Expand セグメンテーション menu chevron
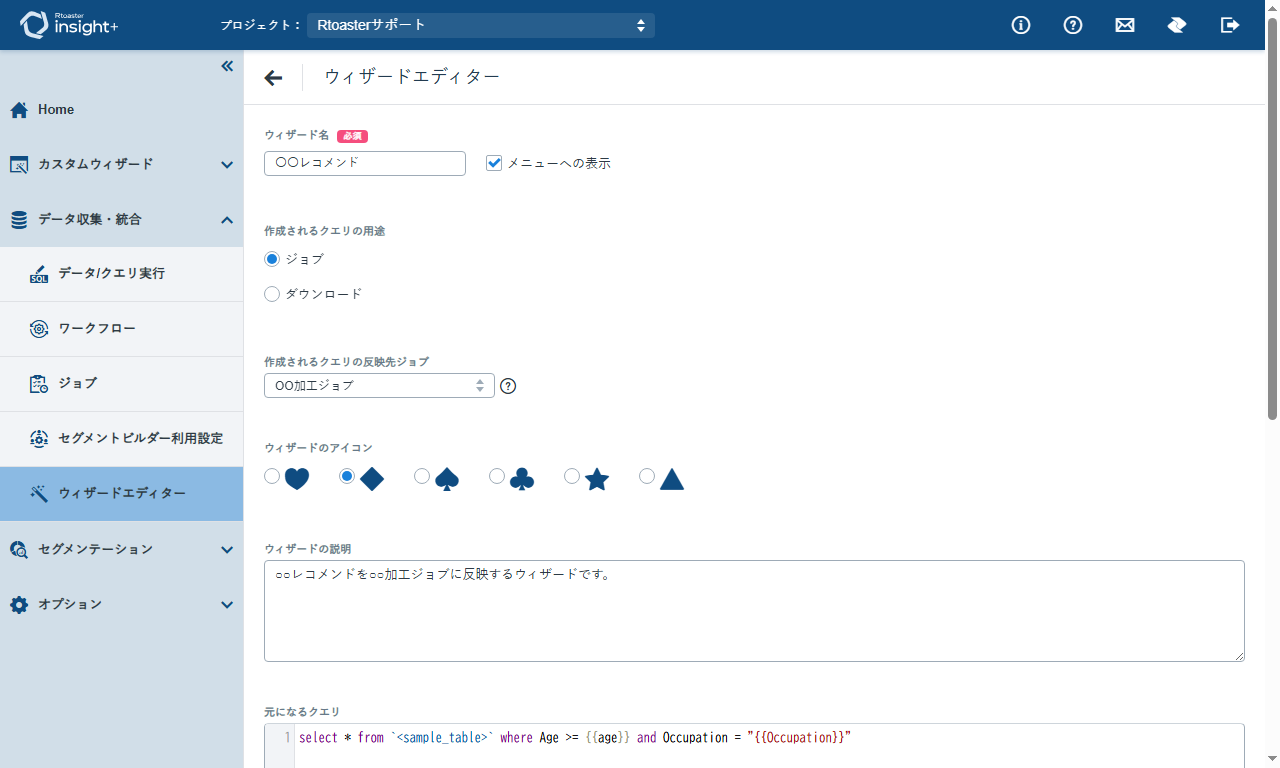Image resolution: width=1280 pixels, height=768 pixels. pos(227,550)
